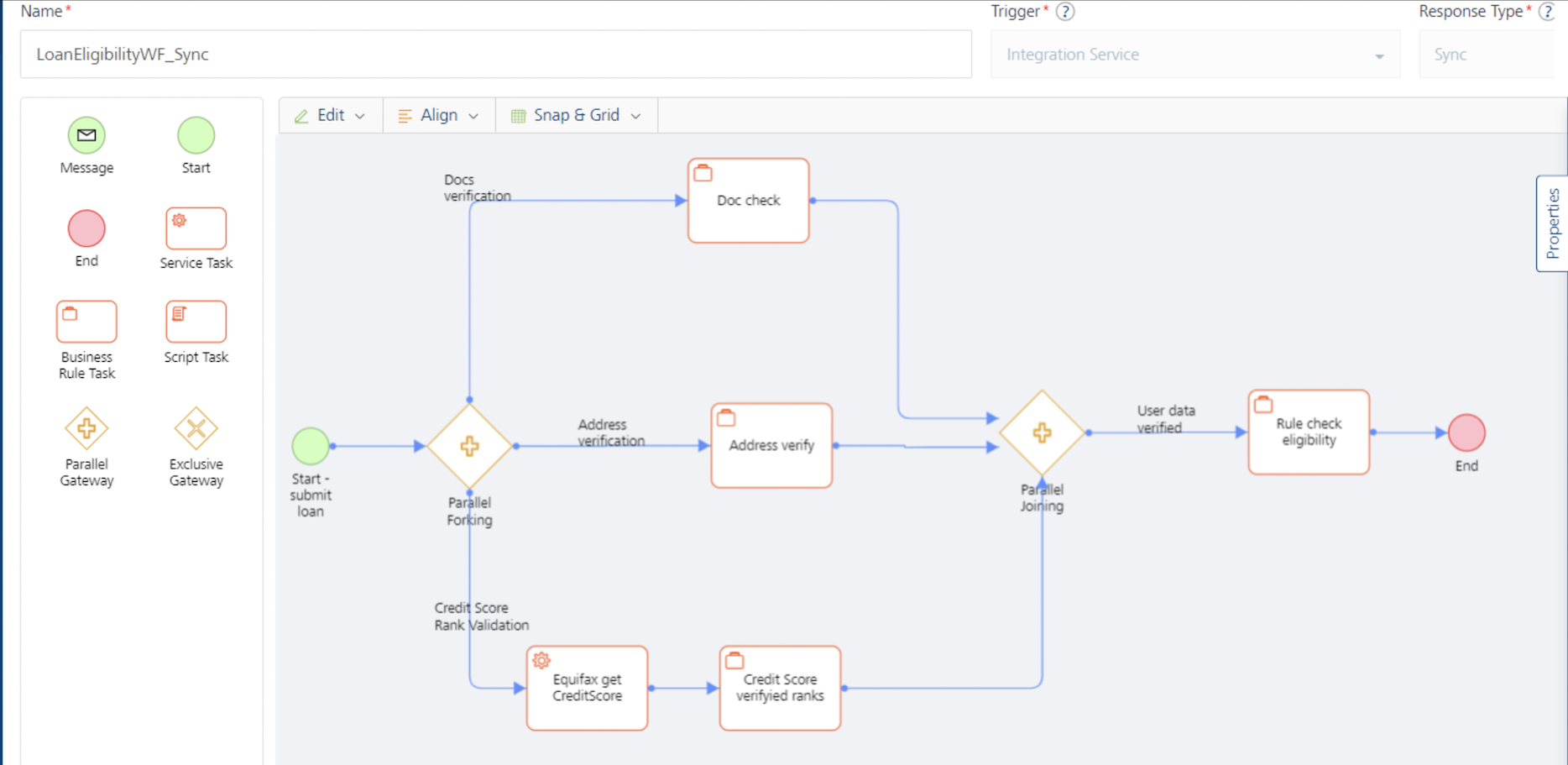The height and width of the screenshot is (765, 1568).
Task: Choose the Service Task palette icon
Action: click(x=196, y=228)
